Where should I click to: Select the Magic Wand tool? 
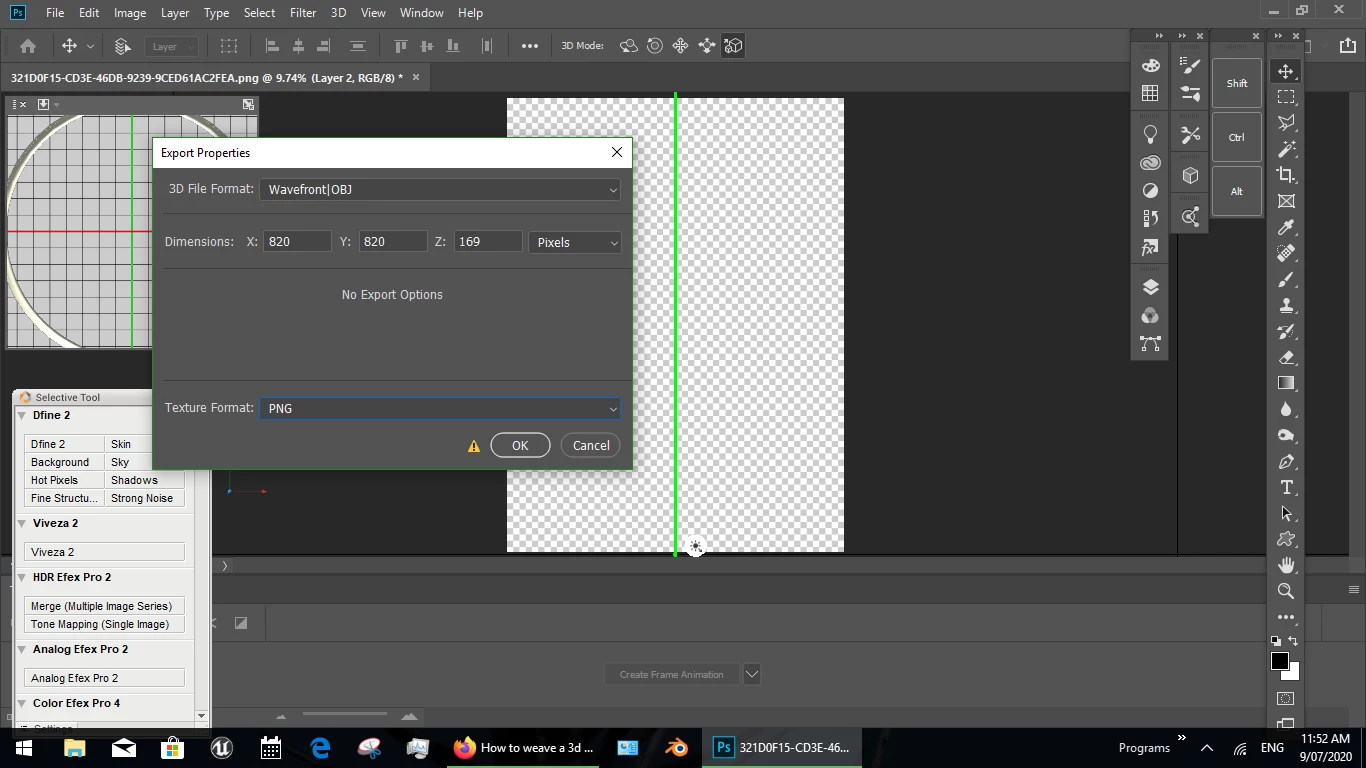(x=1286, y=149)
